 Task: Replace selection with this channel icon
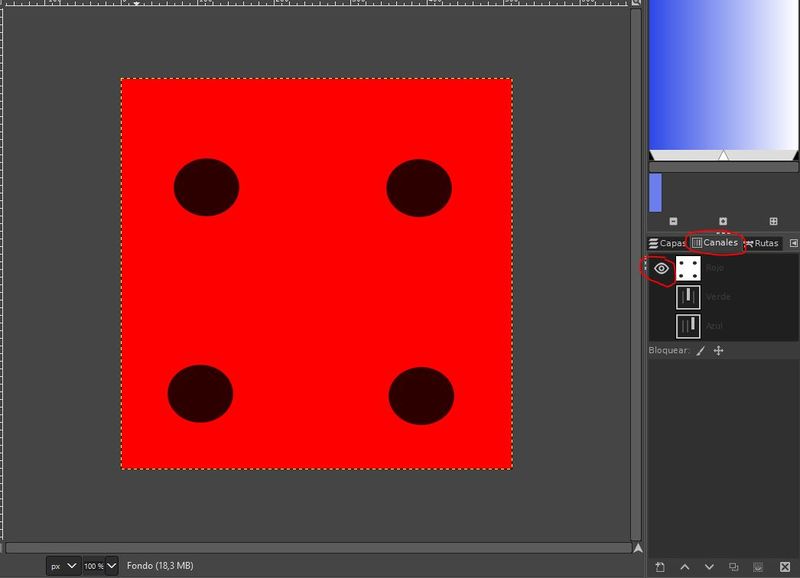coord(758,567)
